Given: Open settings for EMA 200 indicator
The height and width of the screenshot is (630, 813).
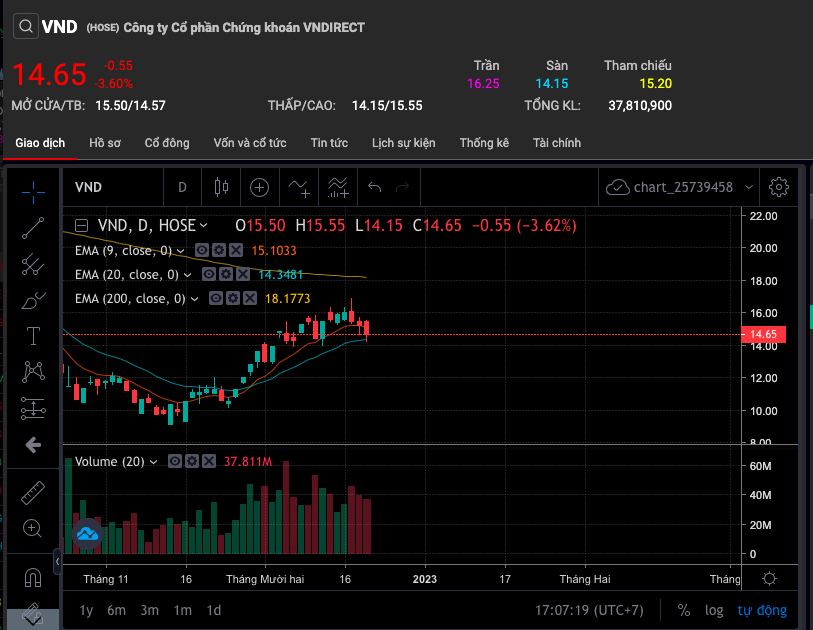Looking at the screenshot, I should pyautogui.click(x=233, y=298).
